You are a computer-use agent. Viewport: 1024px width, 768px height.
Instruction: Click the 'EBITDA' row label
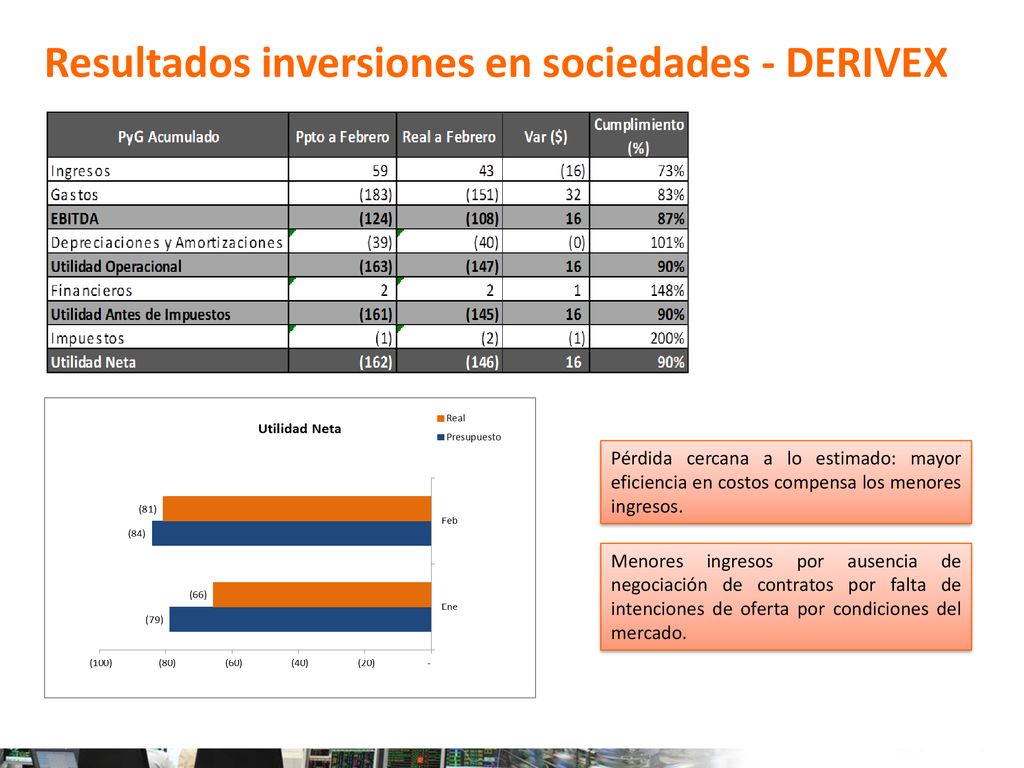coord(74,219)
